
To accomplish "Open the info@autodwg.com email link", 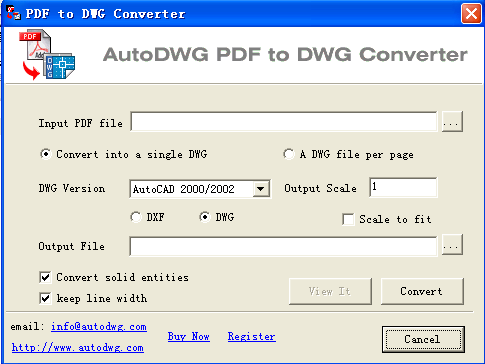I will click(x=99, y=327).
